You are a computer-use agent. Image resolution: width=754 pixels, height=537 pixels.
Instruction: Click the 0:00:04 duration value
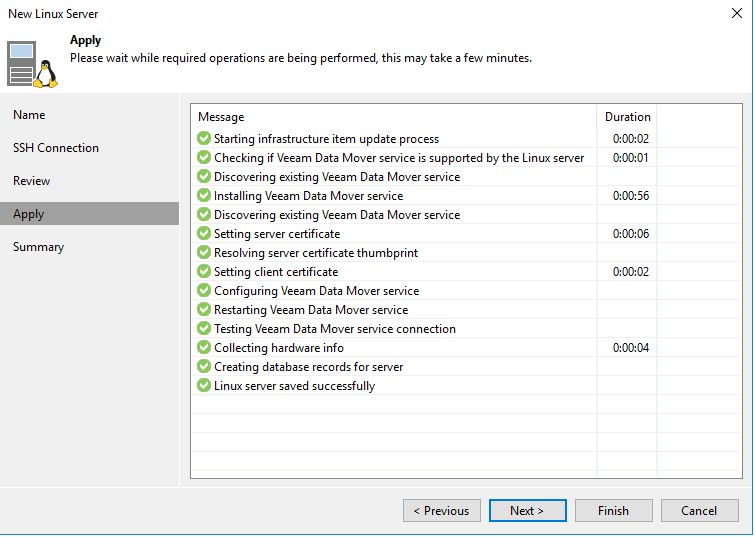coord(630,348)
